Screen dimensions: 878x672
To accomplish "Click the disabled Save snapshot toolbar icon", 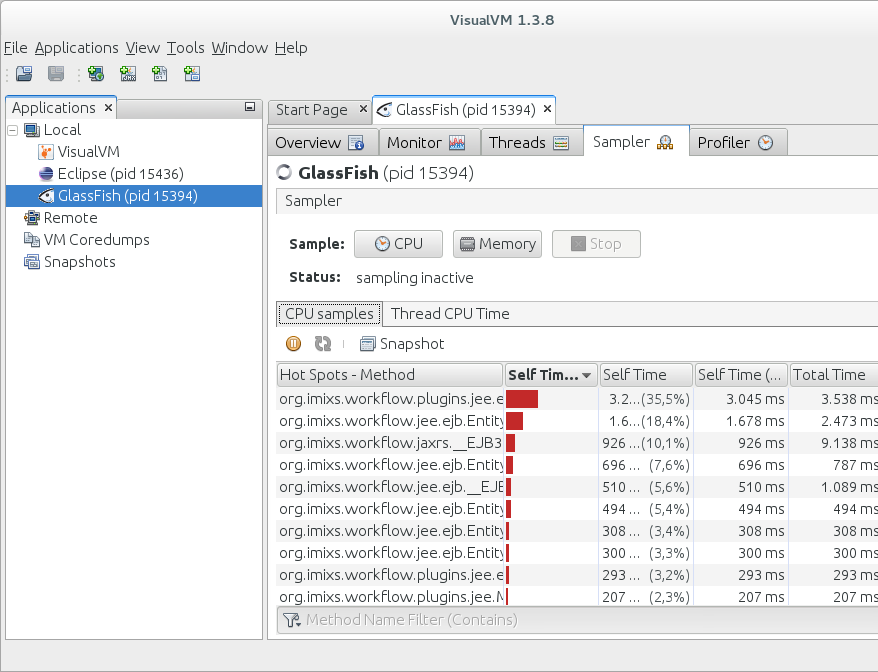I will (56, 74).
